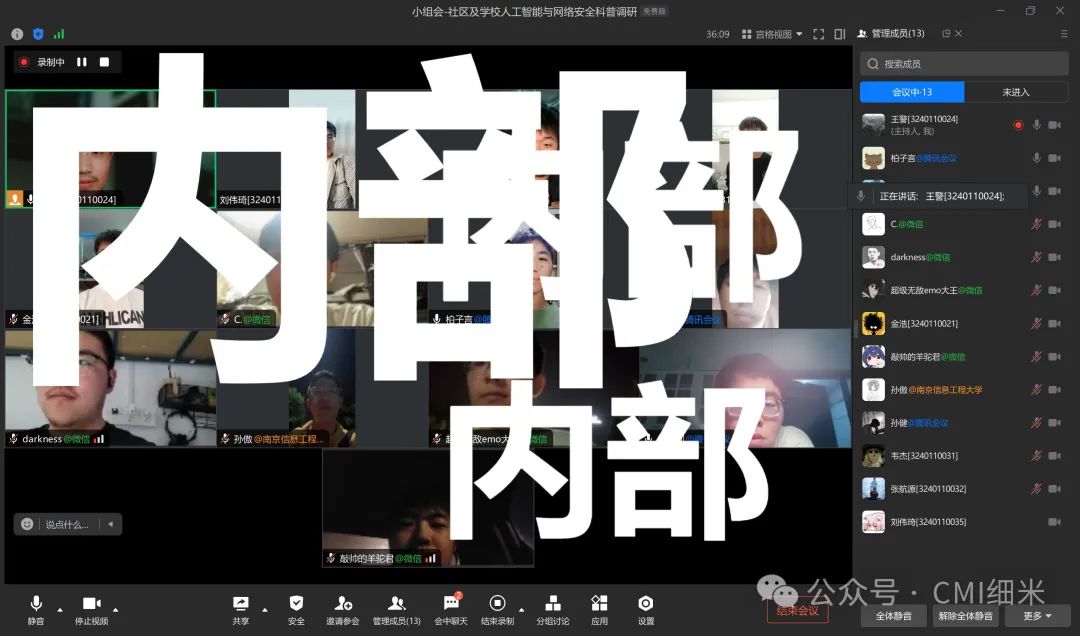Check network signal bars icon at top-left
Image resolution: width=1080 pixels, height=636 pixels.
point(59,34)
